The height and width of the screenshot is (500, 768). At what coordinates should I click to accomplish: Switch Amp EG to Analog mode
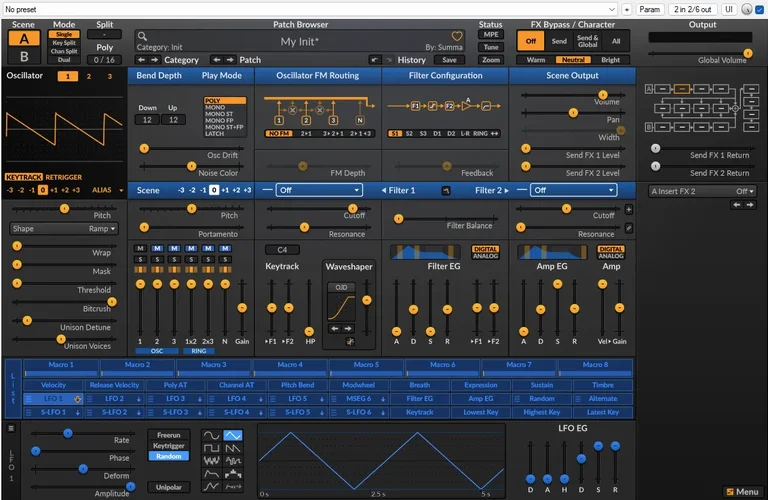point(611,256)
